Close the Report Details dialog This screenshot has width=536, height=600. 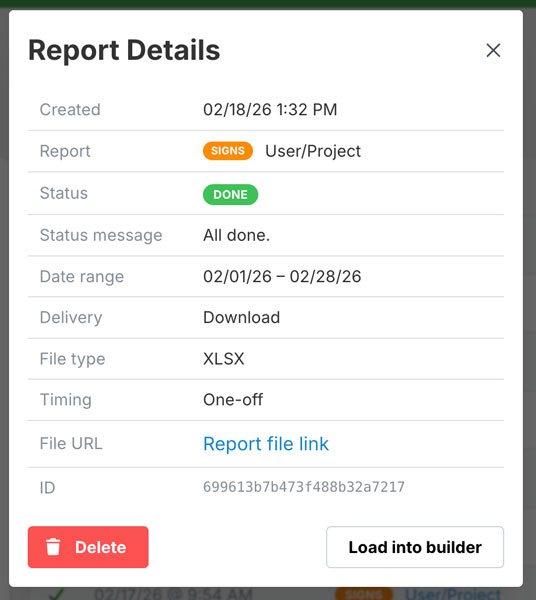[x=493, y=50]
